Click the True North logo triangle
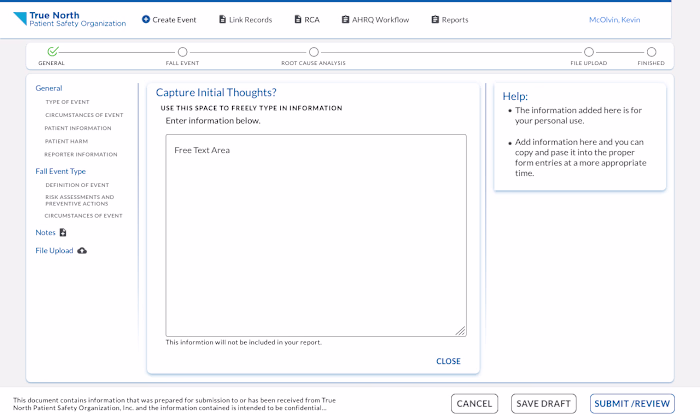This screenshot has height=420, width=700. [x=20, y=18]
